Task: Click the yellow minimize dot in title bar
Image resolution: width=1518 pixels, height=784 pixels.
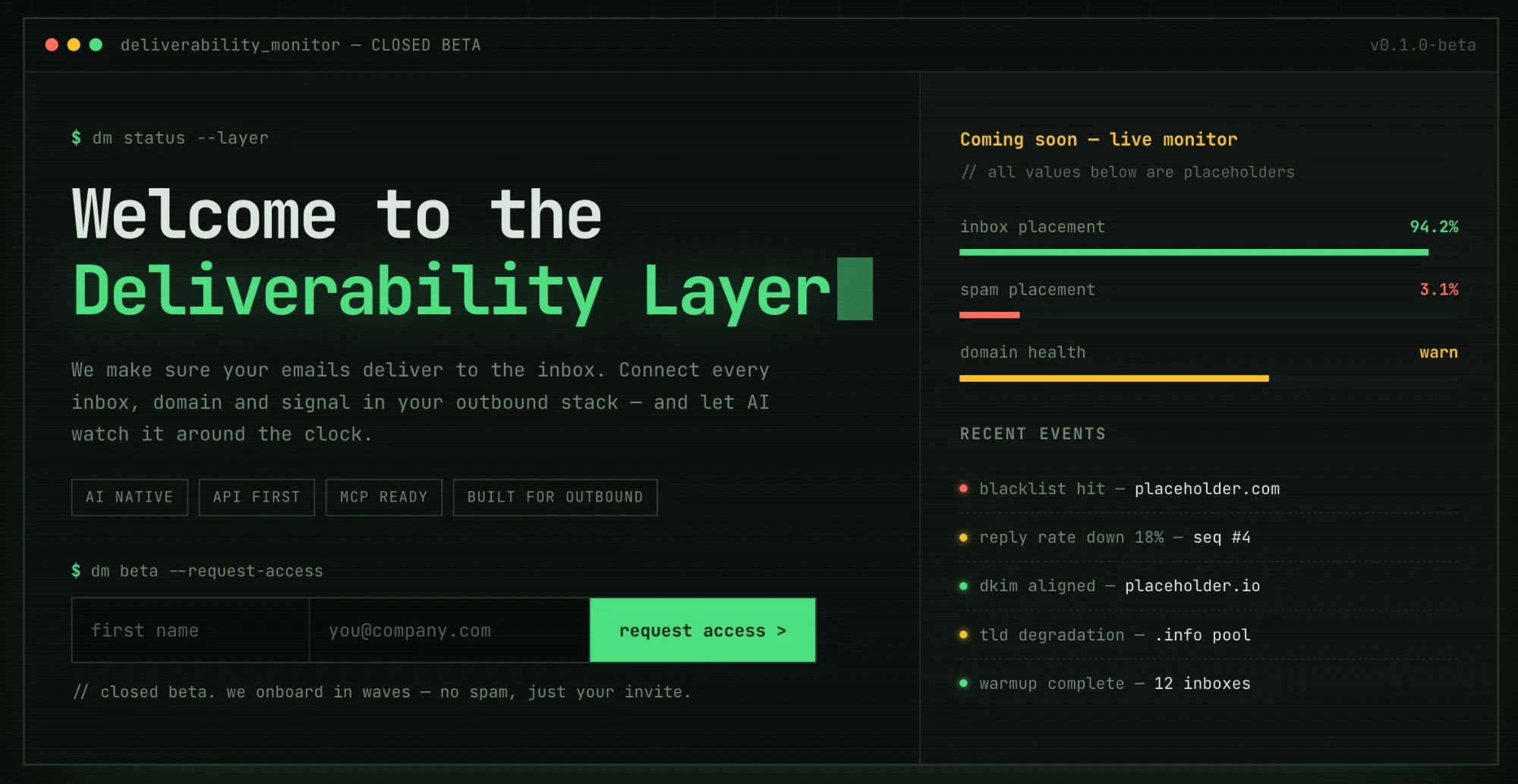Action: (74, 45)
